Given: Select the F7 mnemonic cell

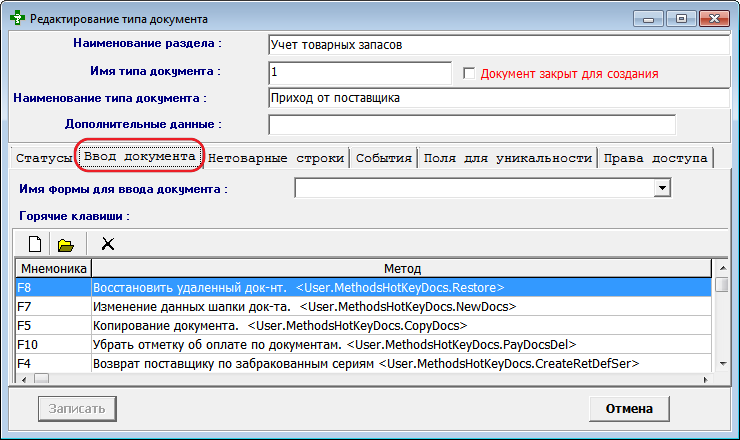Looking at the screenshot, I should click(53, 307).
